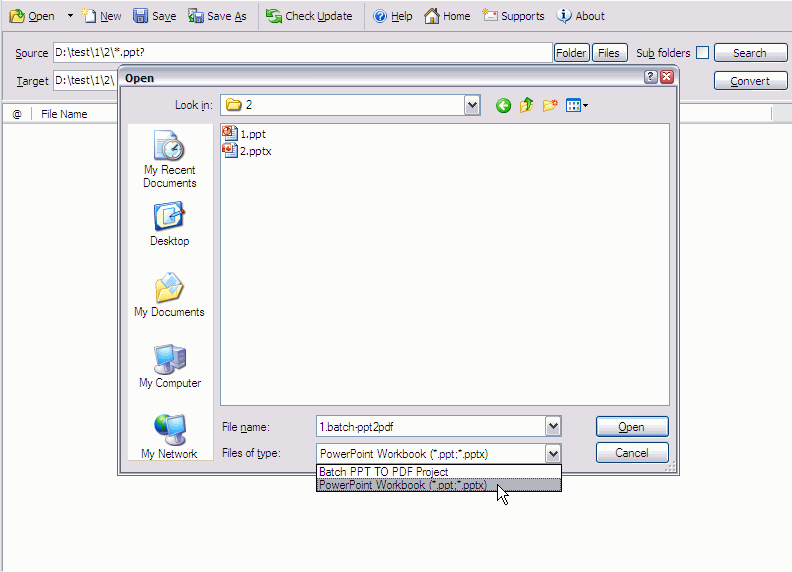792x572 pixels.
Task: Click the green Back arrow in dialog
Action: [503, 105]
